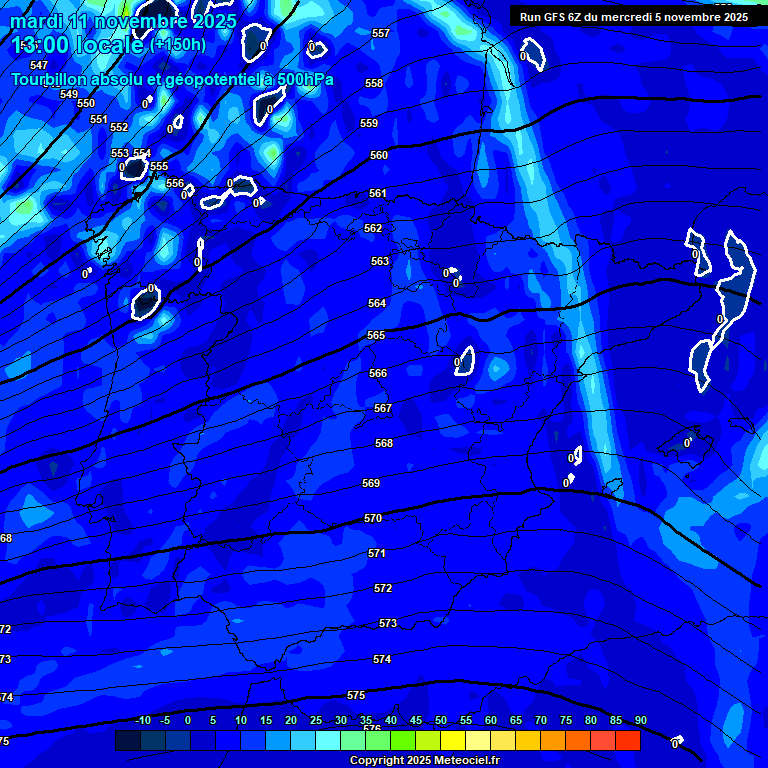Click the 547 contour label

39,65
